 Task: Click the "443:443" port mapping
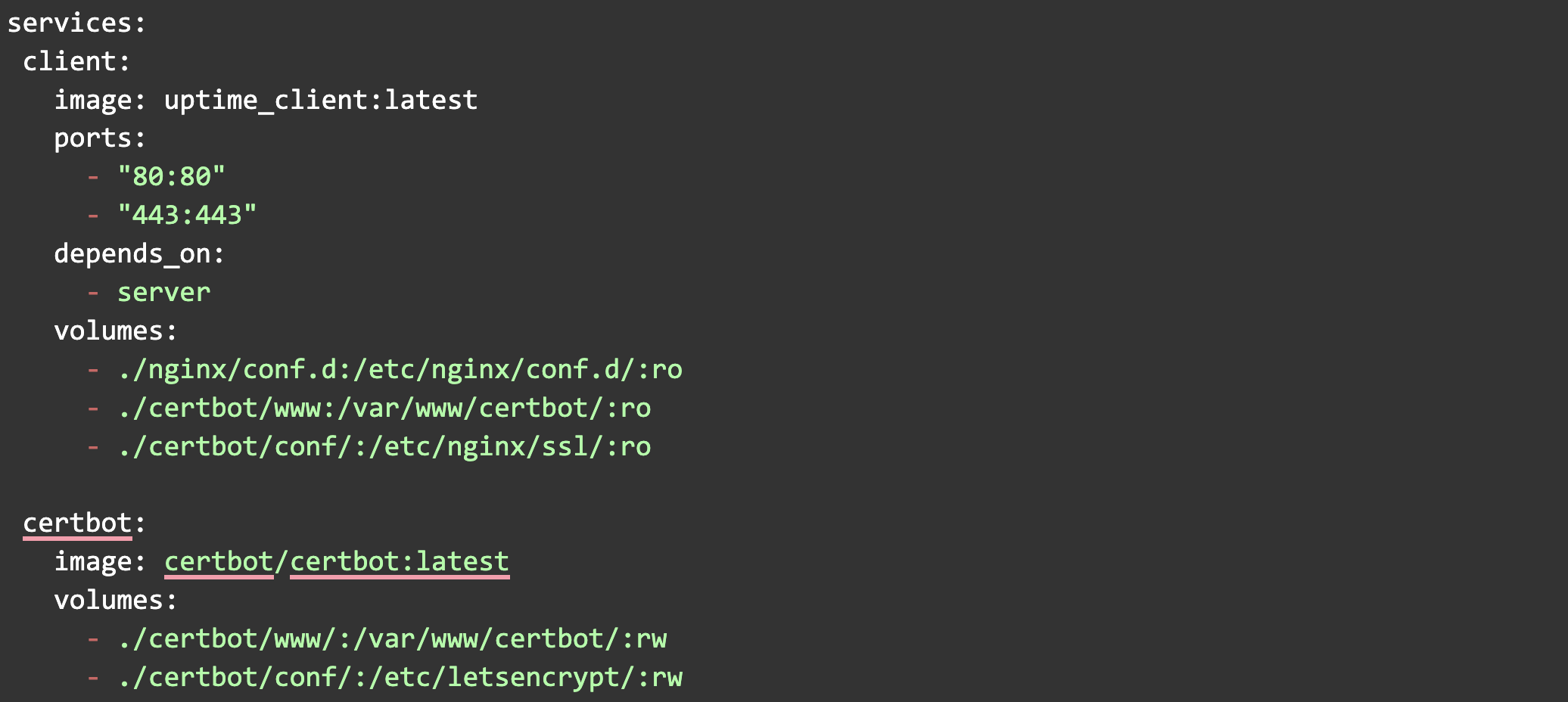click(187, 216)
